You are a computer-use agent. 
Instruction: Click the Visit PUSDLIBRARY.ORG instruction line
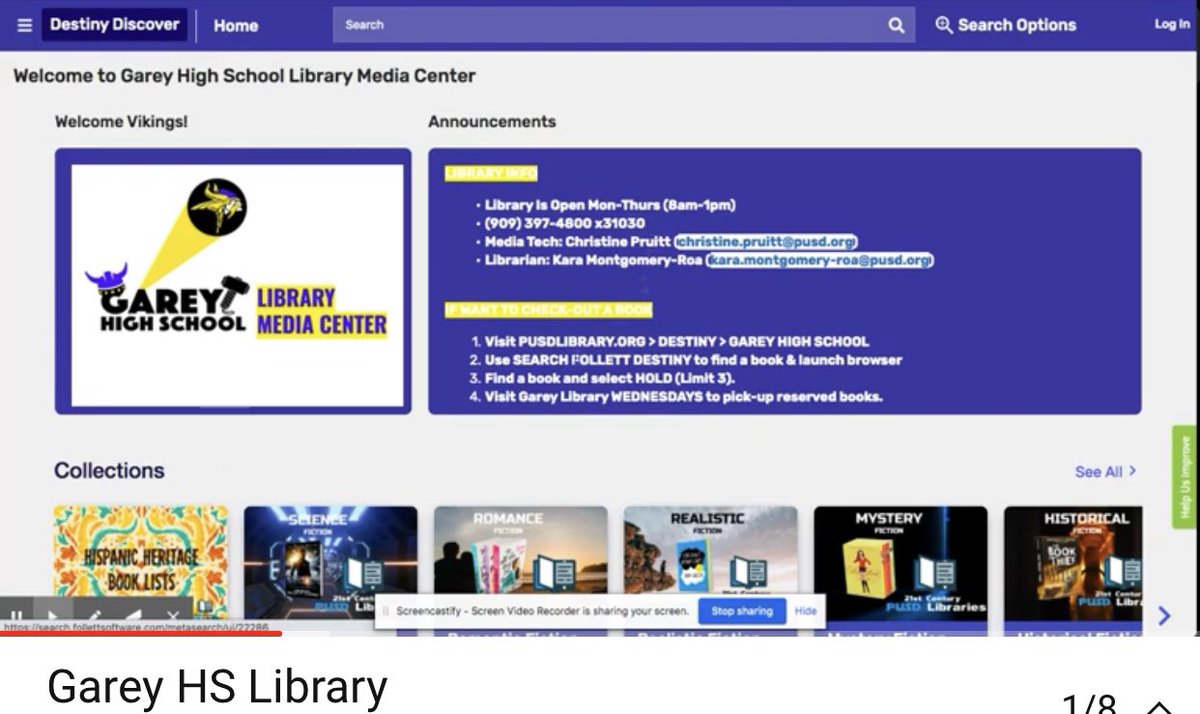[677, 341]
